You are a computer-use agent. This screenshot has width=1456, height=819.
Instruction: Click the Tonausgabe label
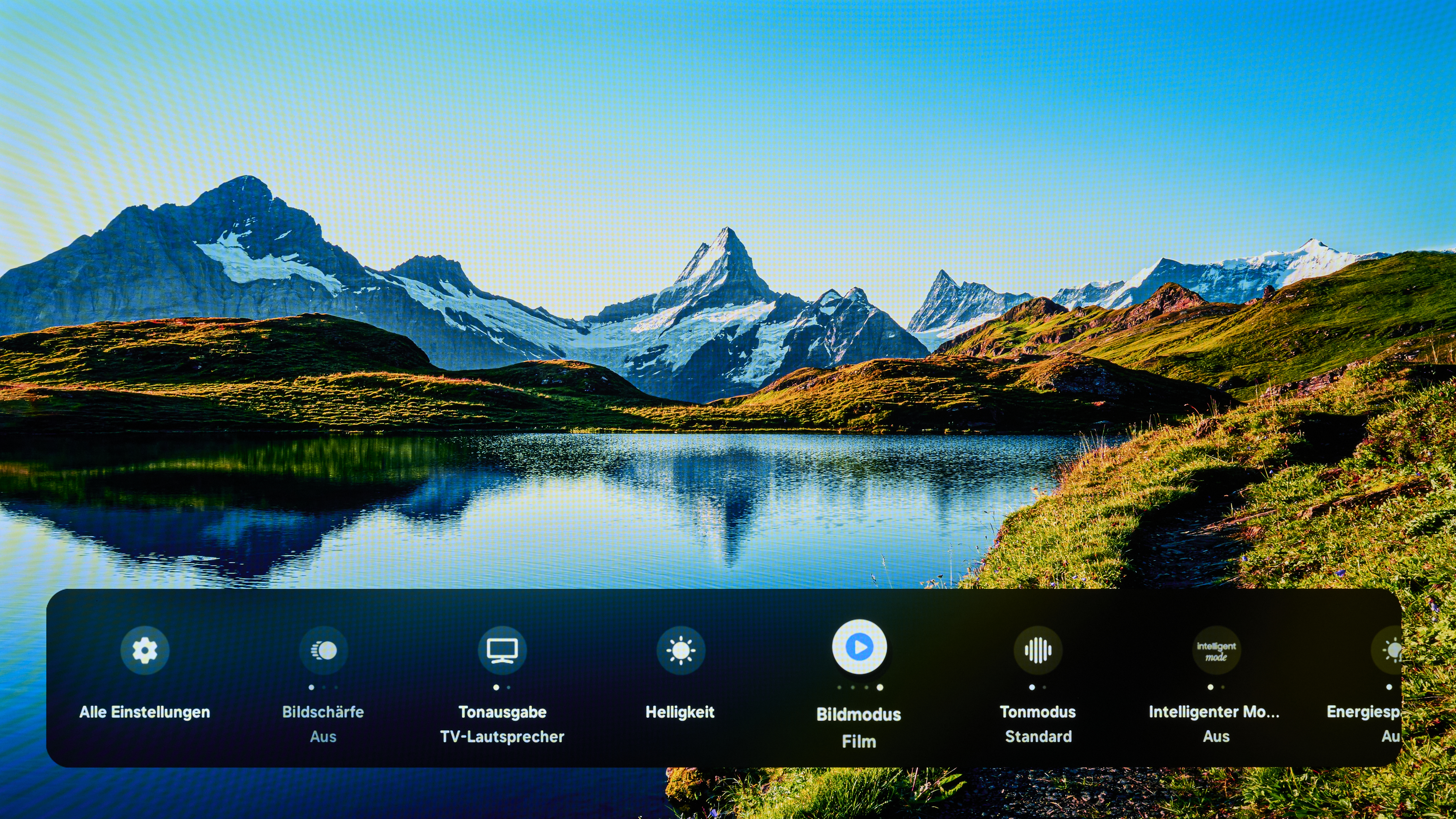tap(502, 712)
